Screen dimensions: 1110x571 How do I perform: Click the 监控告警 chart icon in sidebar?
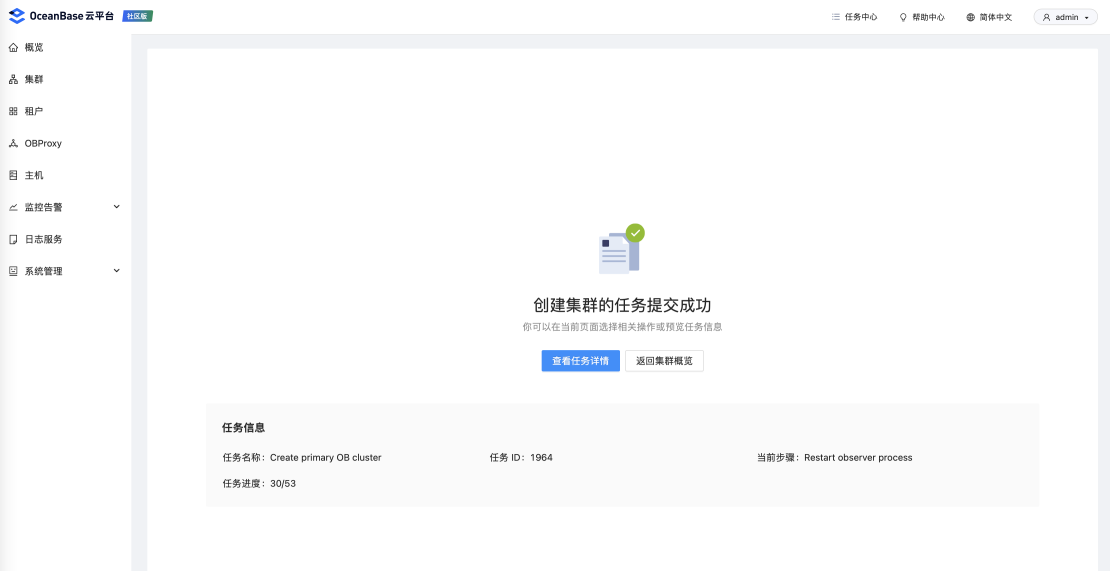coord(13,207)
